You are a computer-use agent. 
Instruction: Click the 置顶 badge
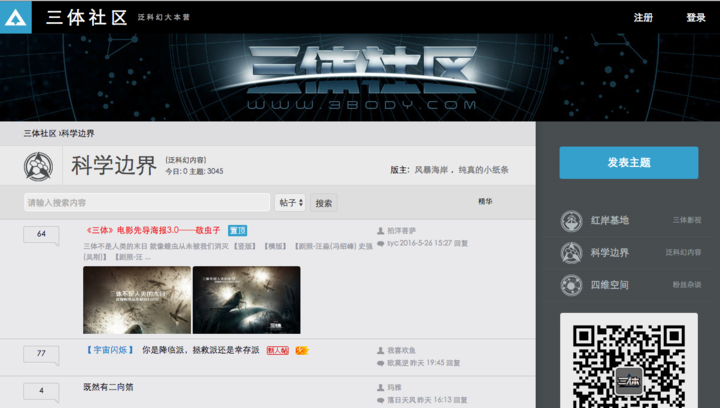click(238, 230)
